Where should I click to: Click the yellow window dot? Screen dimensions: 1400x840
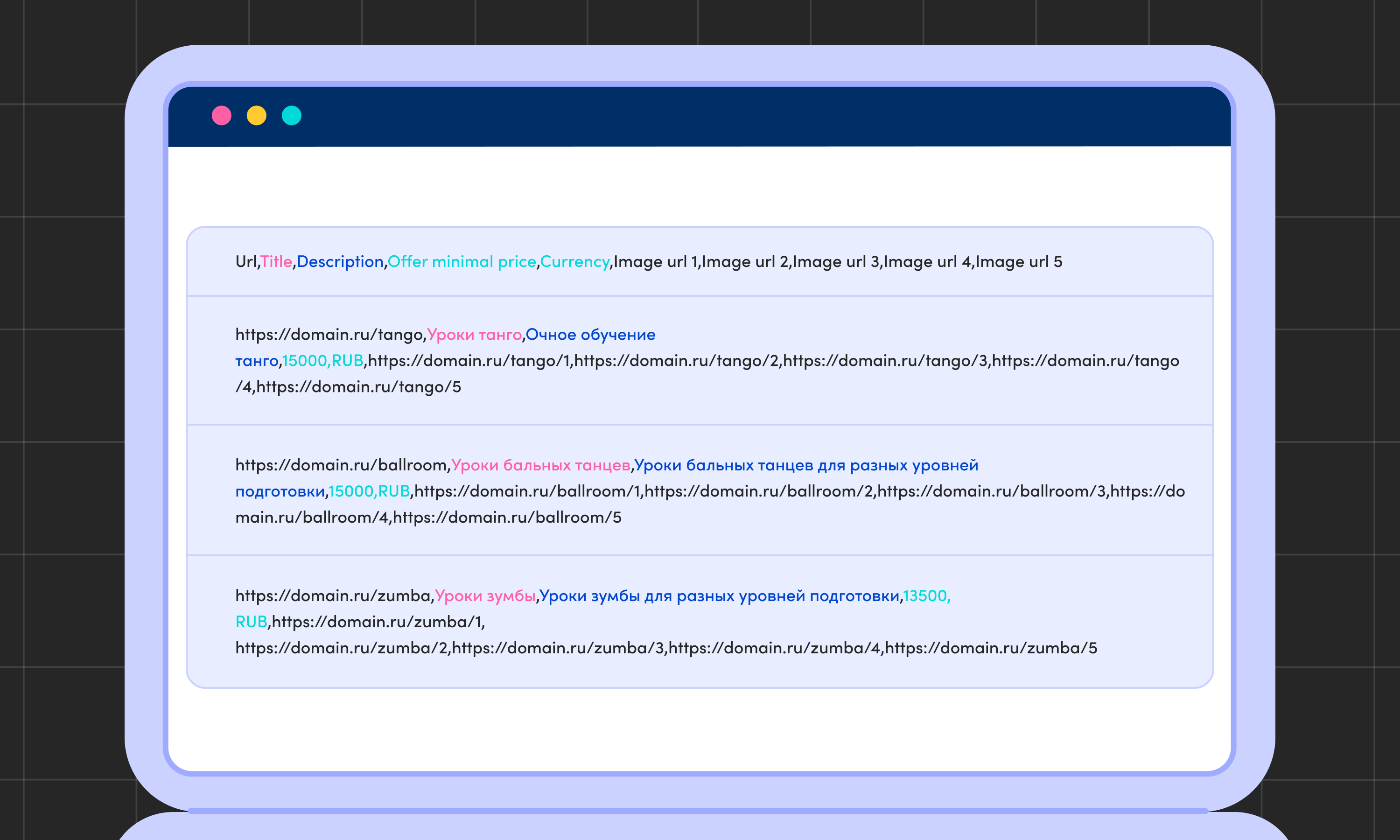[256, 115]
